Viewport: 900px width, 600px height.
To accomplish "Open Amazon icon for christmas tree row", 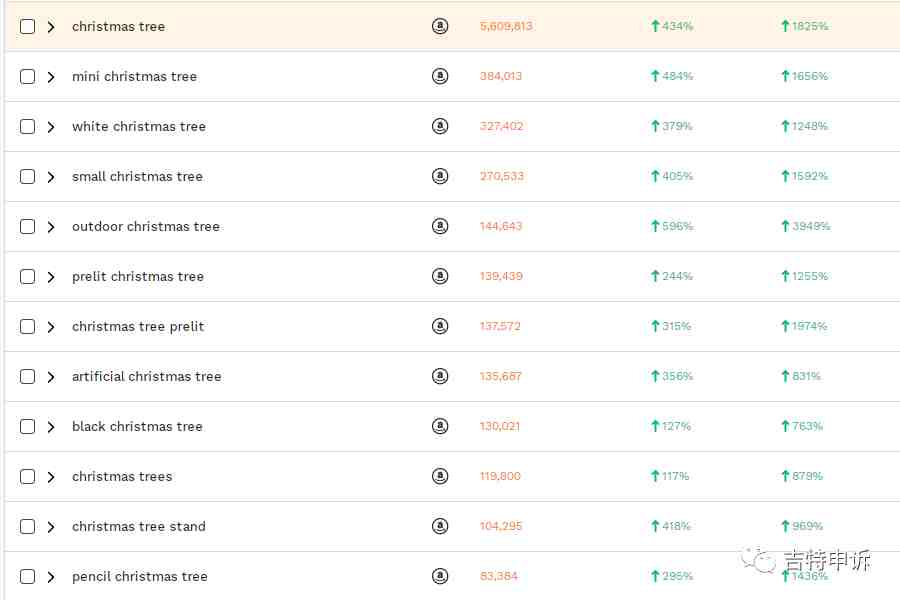I will [x=440, y=26].
